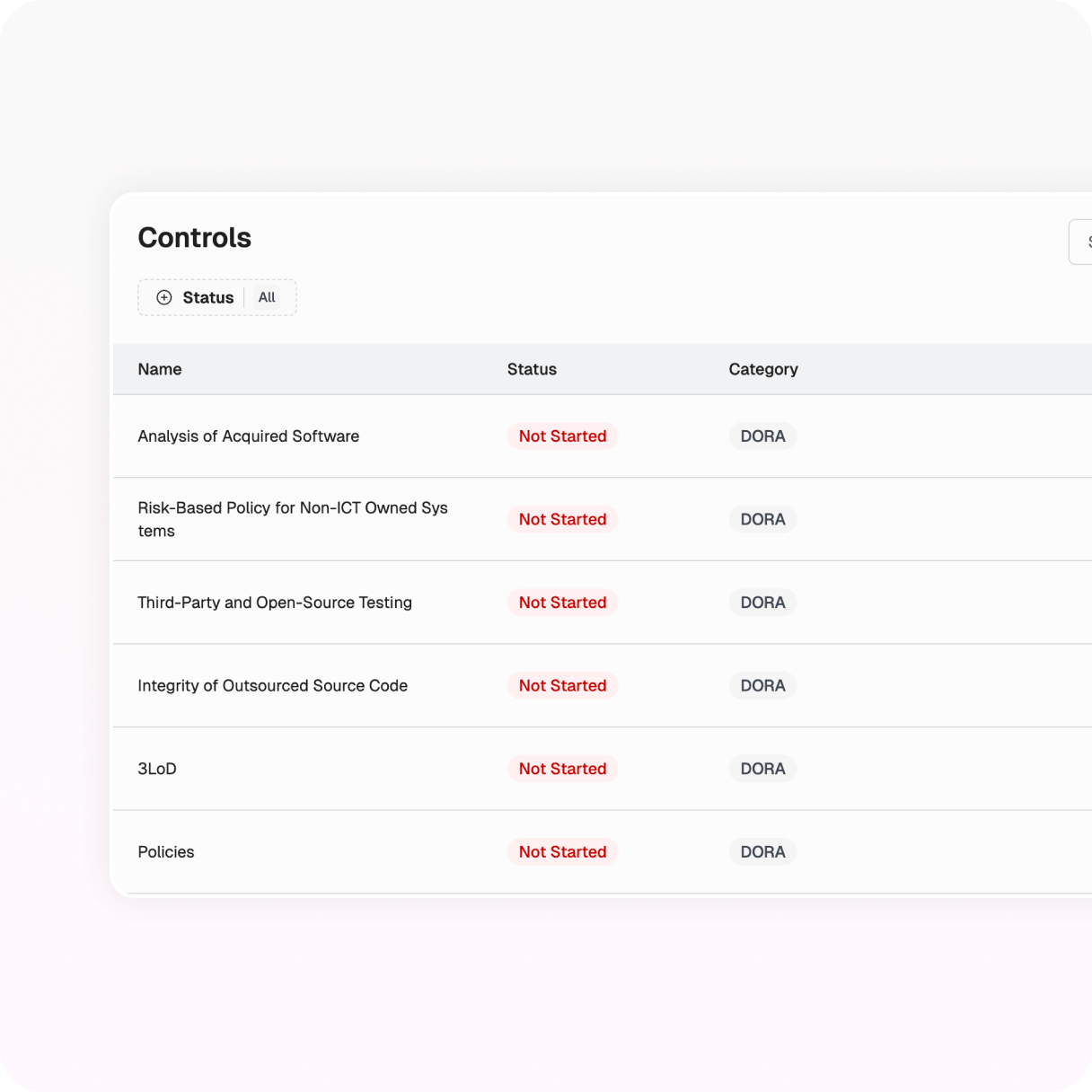
Task: Sort by the Name column header
Action: tap(160, 369)
